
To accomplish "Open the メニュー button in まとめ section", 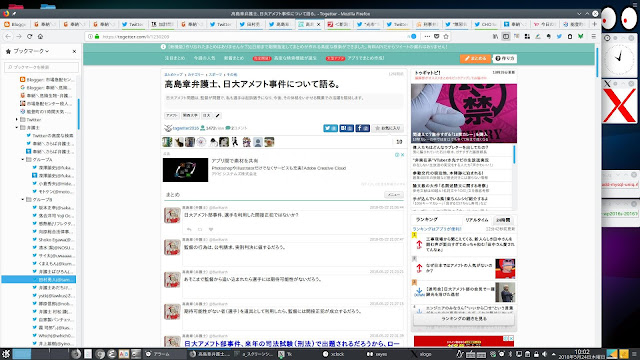I will pos(393,195).
